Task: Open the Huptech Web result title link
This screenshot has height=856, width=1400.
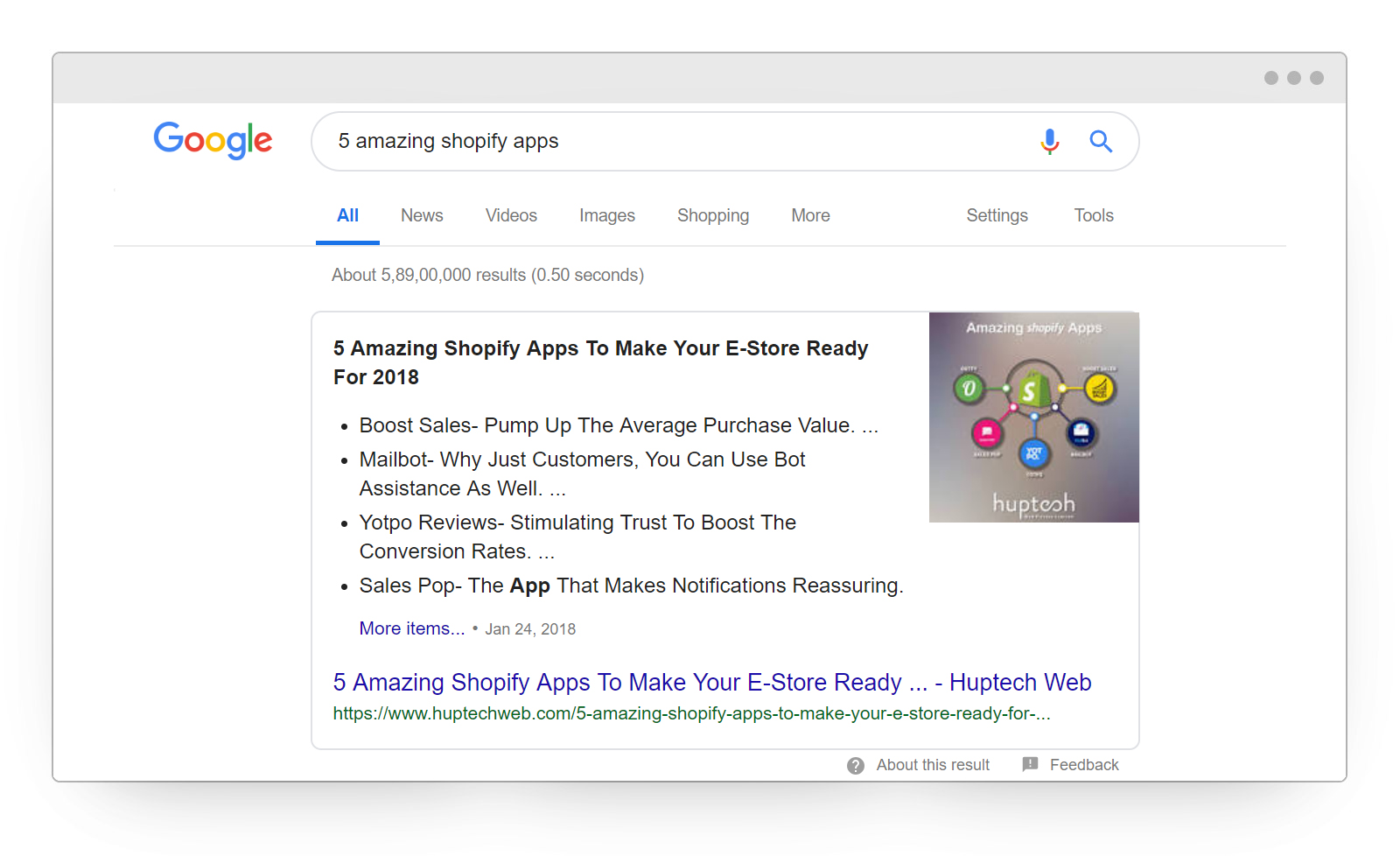Action: pos(711,682)
